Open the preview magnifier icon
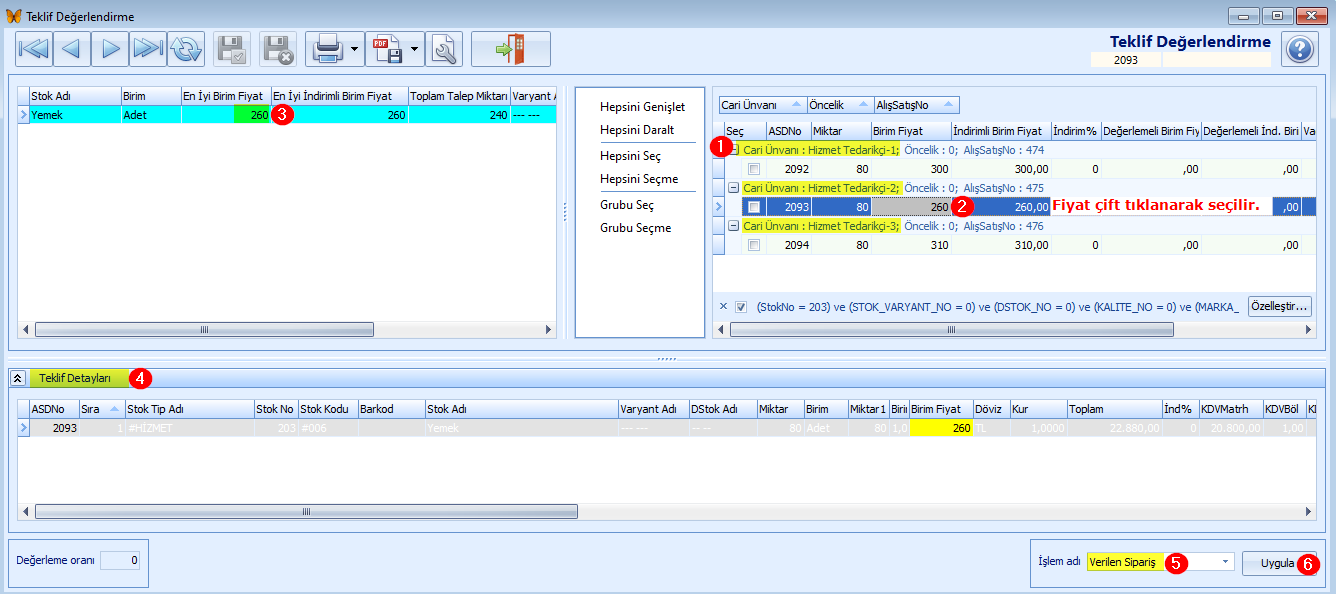The width and height of the screenshot is (1336, 594). click(x=445, y=48)
